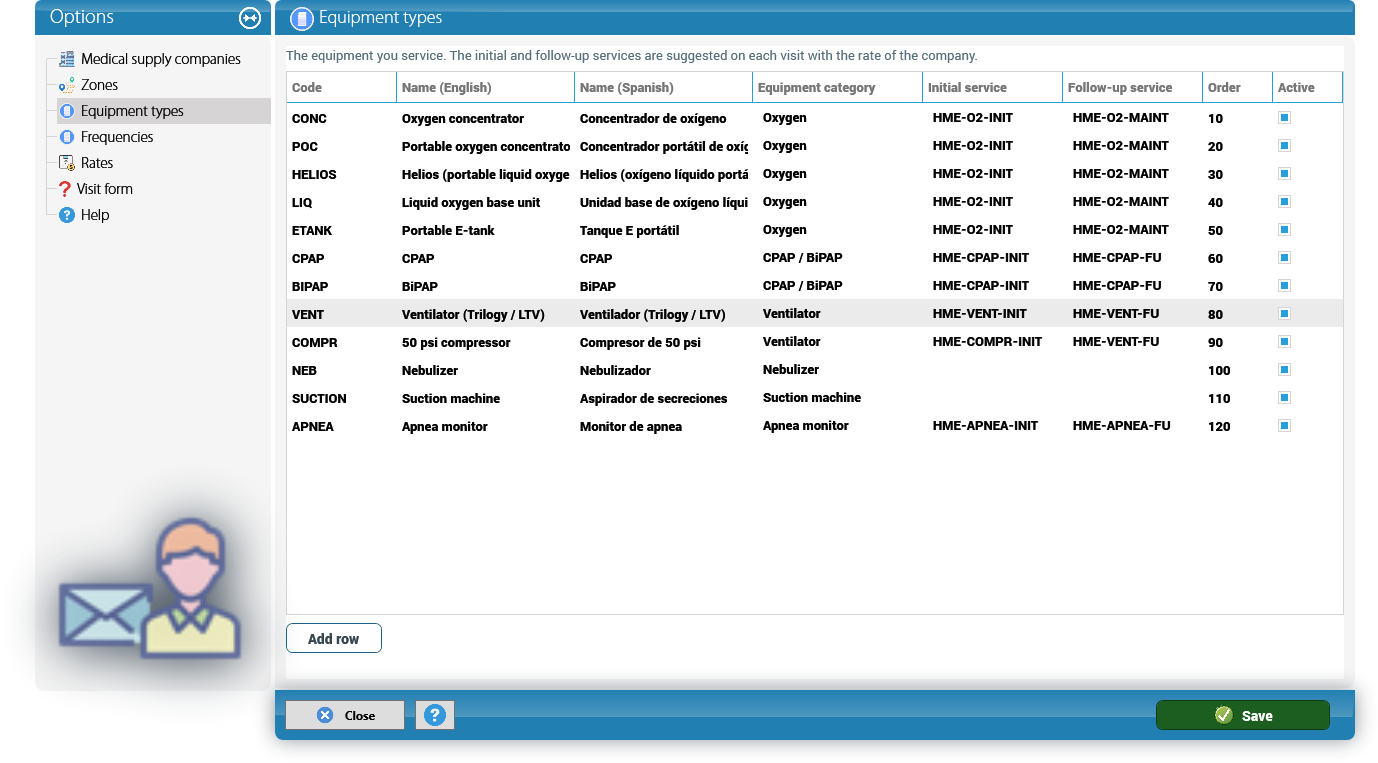1378x763 pixels.
Task: Open Help in Options tree
Action: 95,215
